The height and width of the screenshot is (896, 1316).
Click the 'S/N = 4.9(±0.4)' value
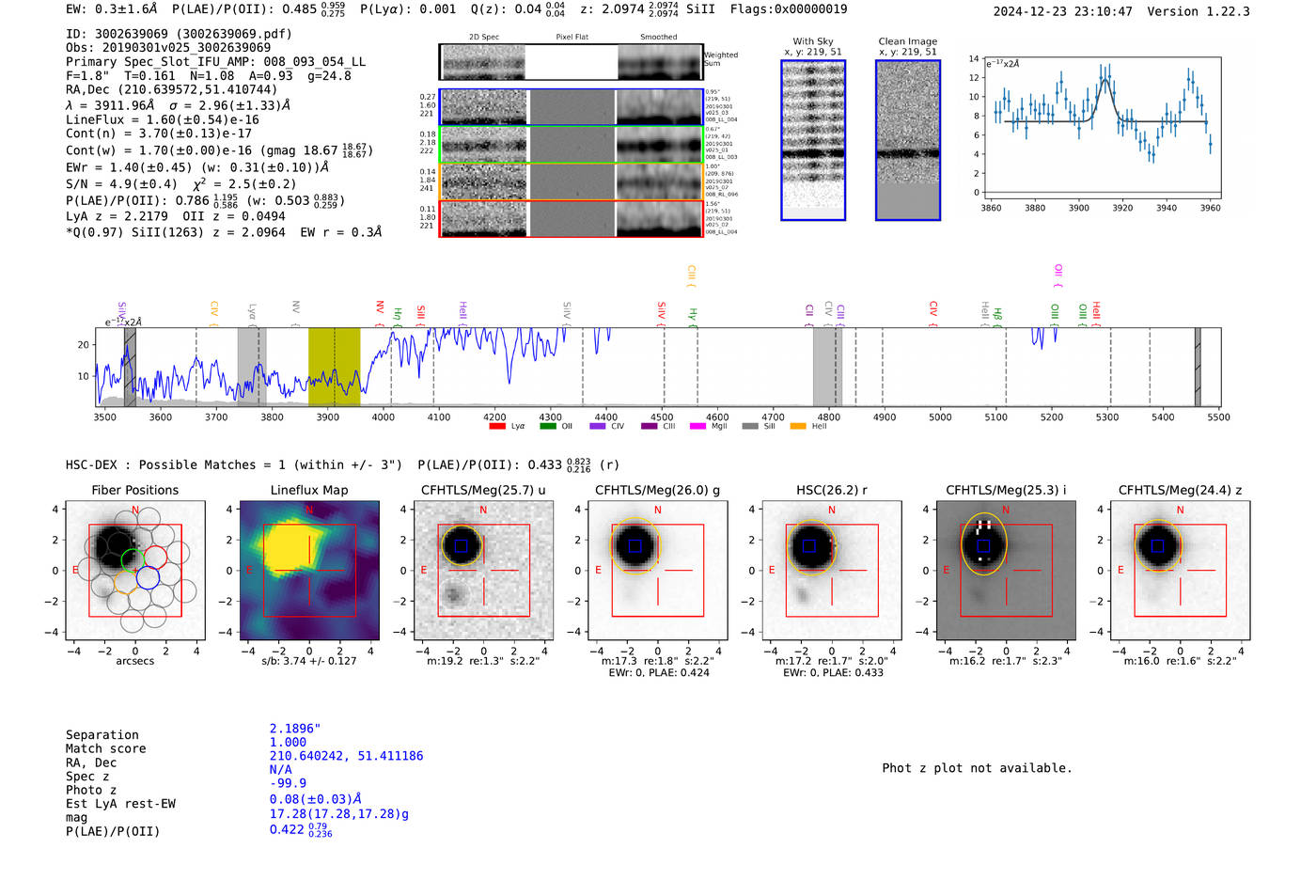[122, 185]
